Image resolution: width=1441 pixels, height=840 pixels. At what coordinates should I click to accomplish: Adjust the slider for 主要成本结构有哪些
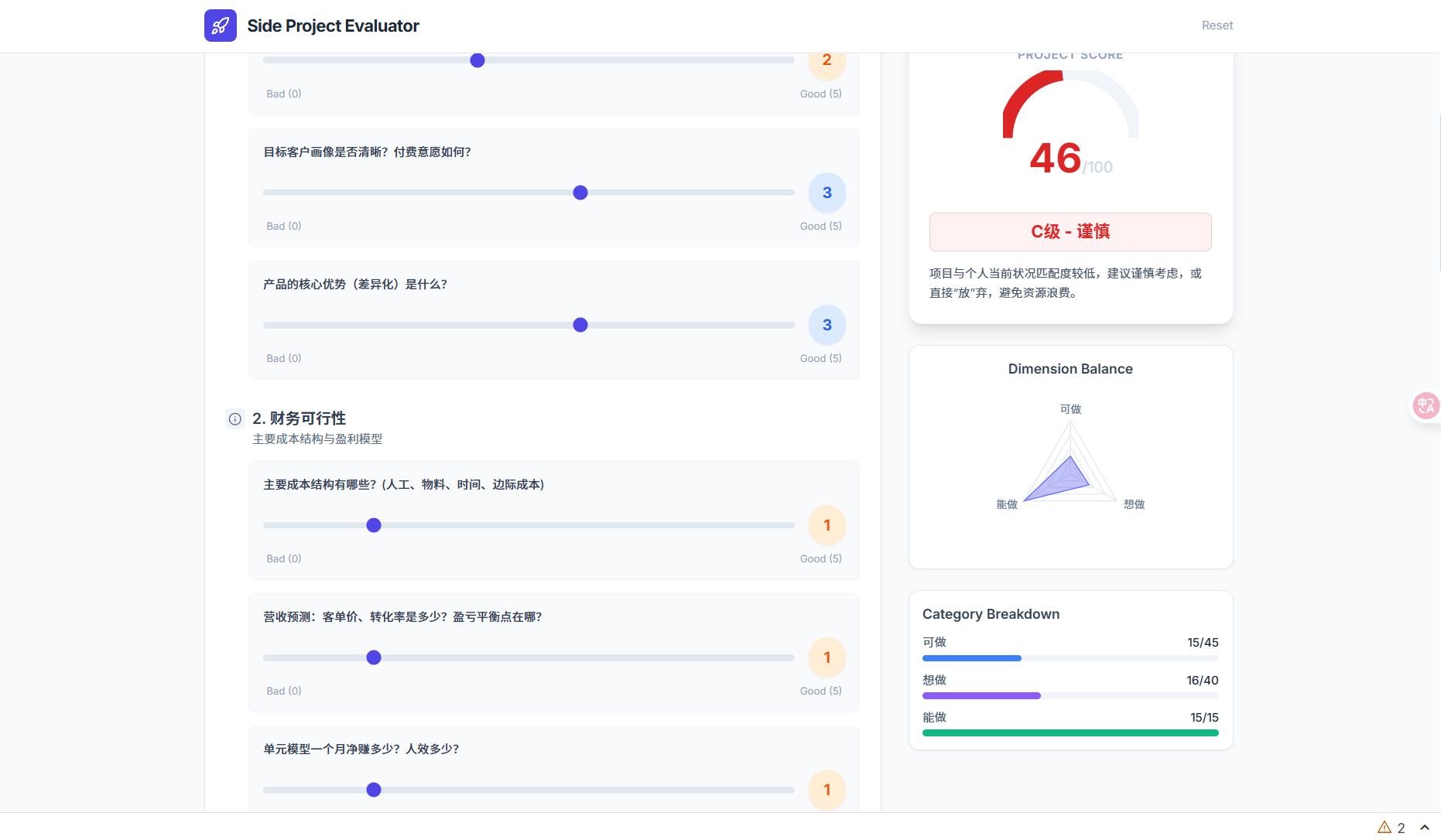pos(529,525)
